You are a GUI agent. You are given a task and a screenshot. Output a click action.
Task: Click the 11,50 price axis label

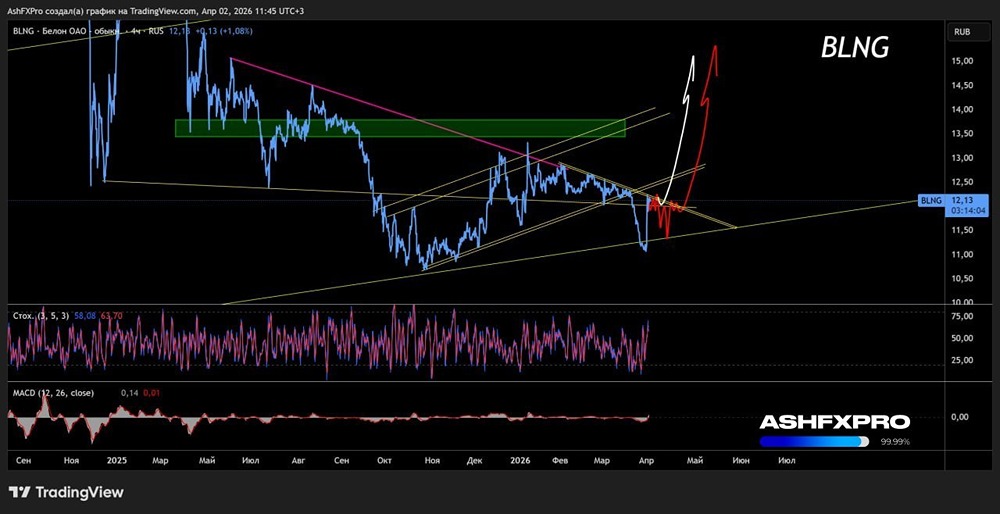tap(962, 230)
